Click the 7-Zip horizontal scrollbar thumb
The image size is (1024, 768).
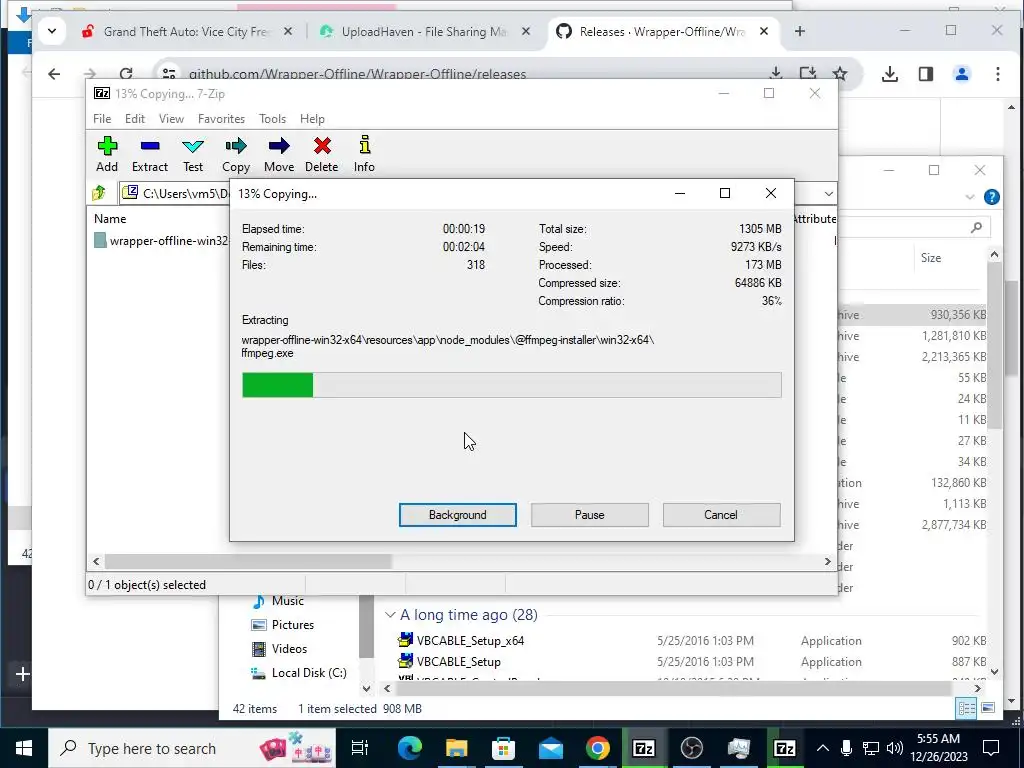click(248, 561)
